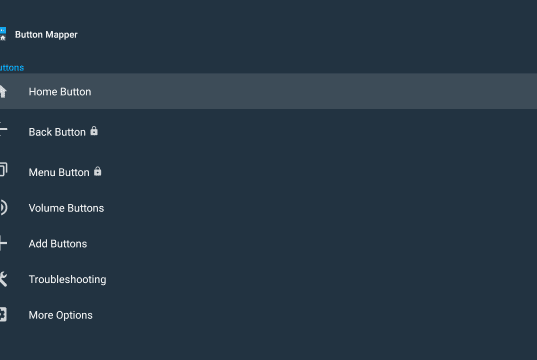Click the speaker icon beside Volume Buttons
Screen dimensions: 537x360
[x=3, y=207]
